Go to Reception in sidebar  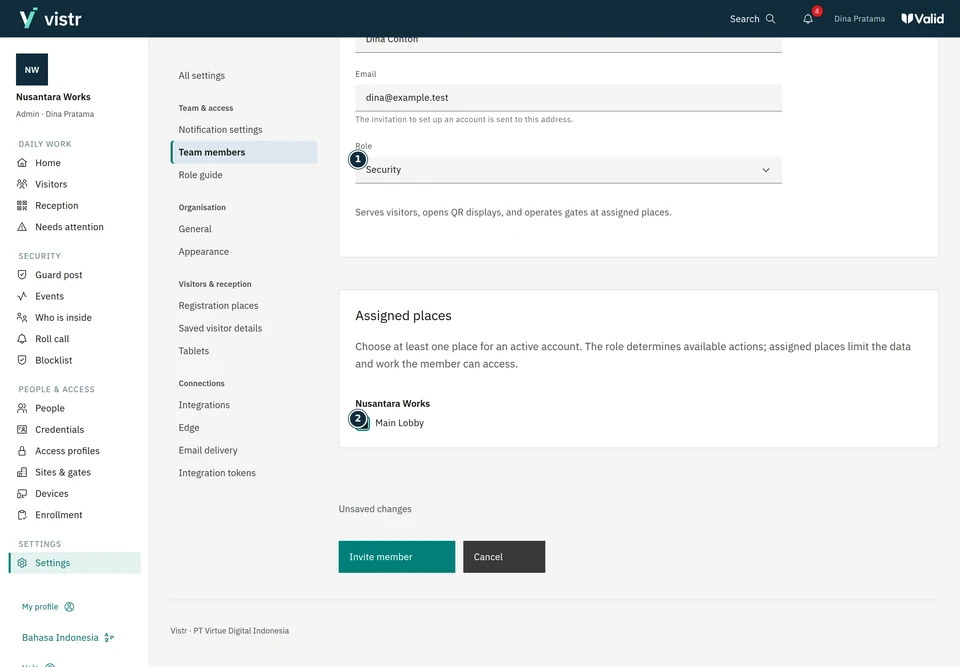(x=56, y=206)
